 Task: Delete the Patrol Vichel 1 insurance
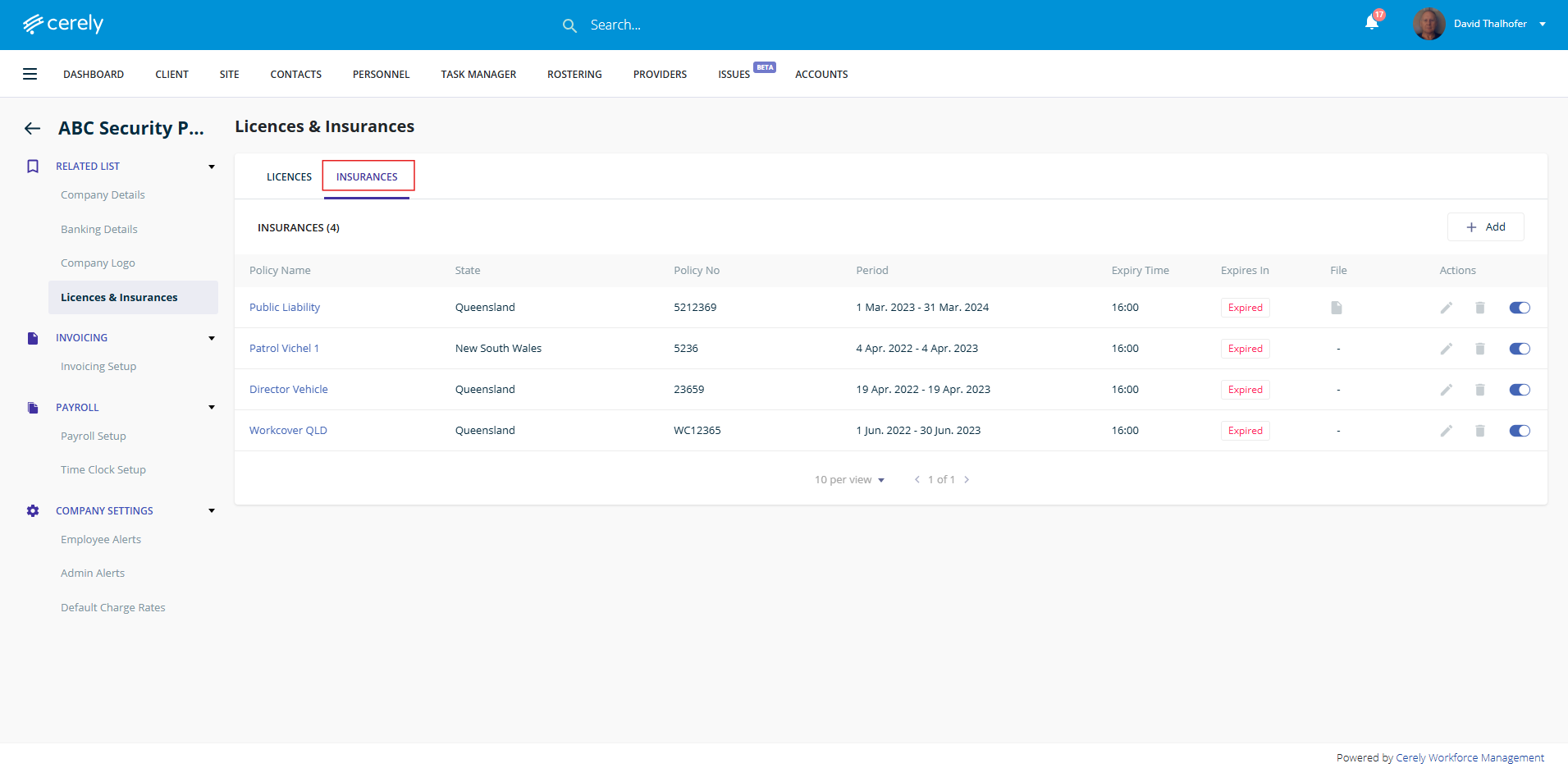1479,349
